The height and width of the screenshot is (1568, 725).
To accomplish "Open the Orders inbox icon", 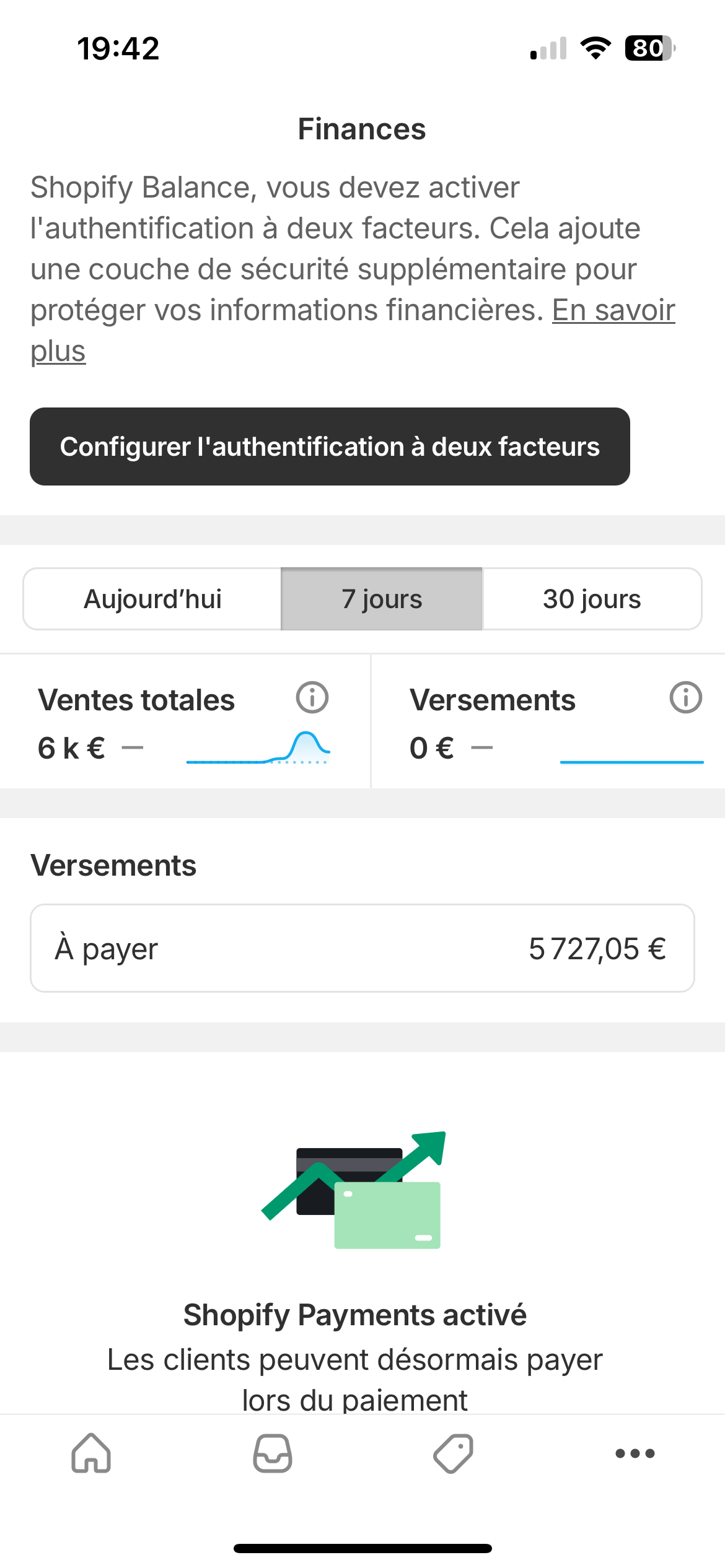I will 273,1453.
